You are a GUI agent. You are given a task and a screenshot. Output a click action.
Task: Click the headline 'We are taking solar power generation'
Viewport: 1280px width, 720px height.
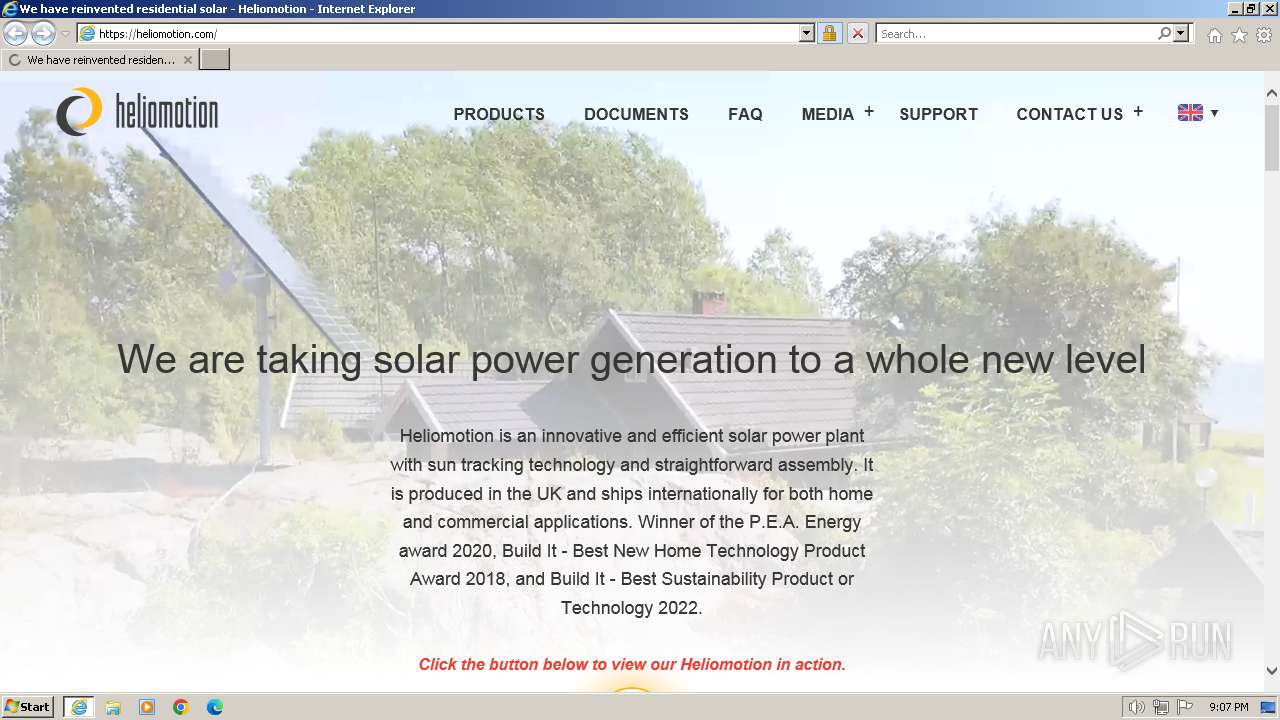pyautogui.click(x=631, y=359)
